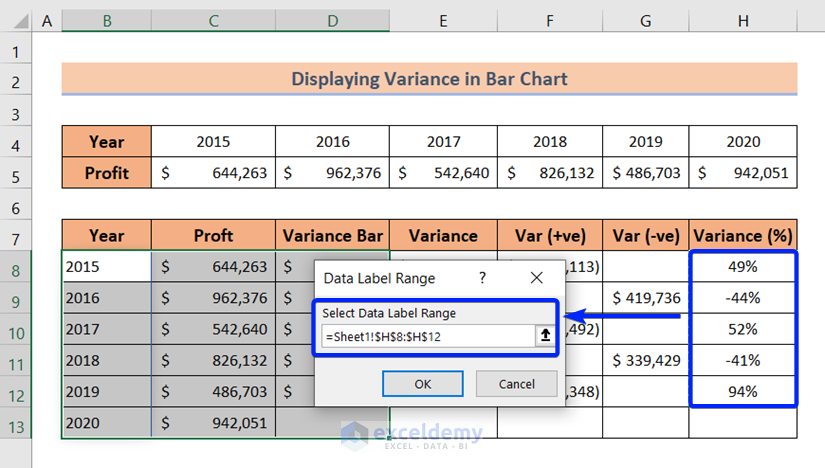Viewport: 825px width, 468px height.
Task: Select row 13 header
Action: click(x=16, y=423)
